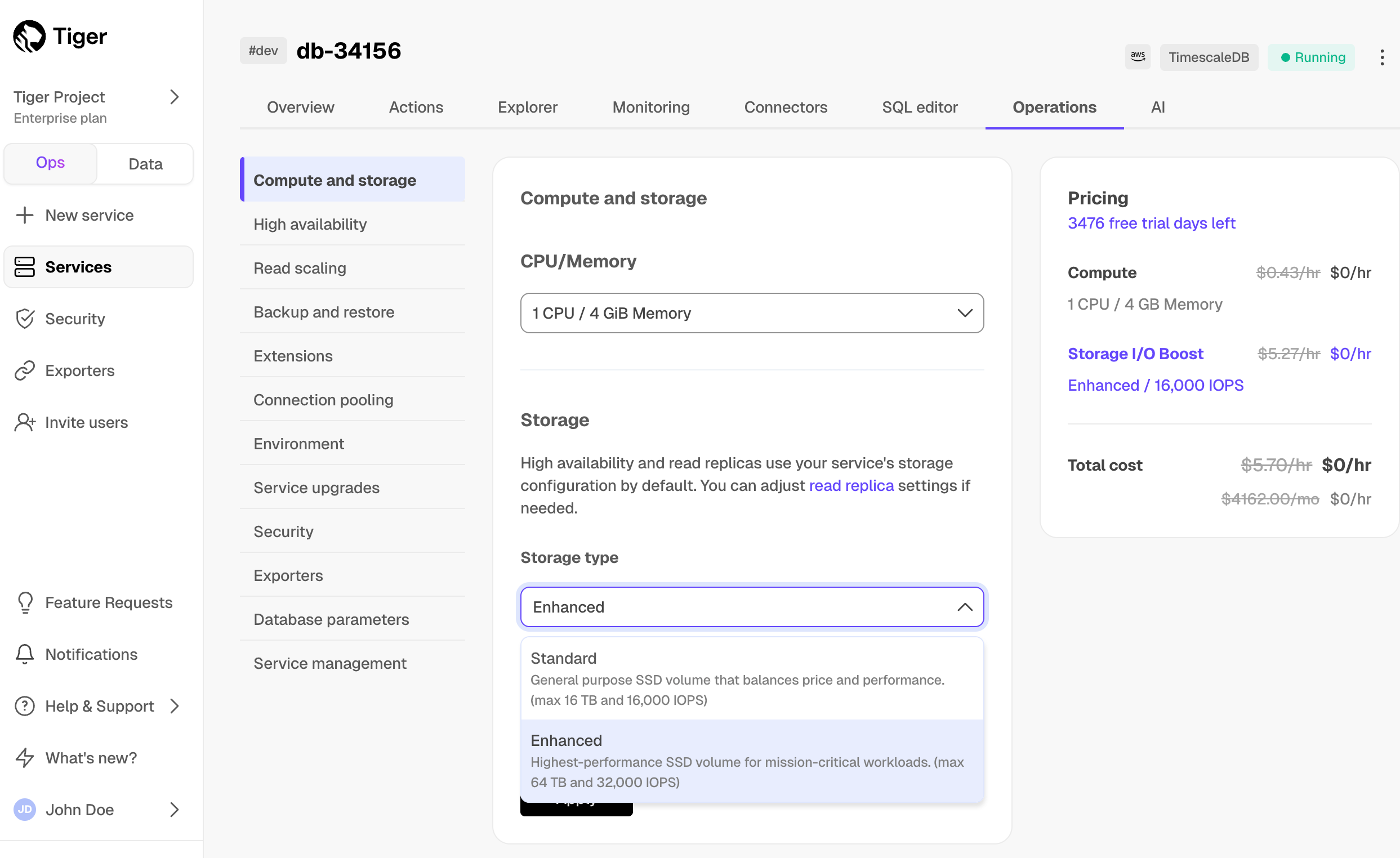1400x858 pixels.
Task: Open the High availability section
Action: [x=310, y=224]
